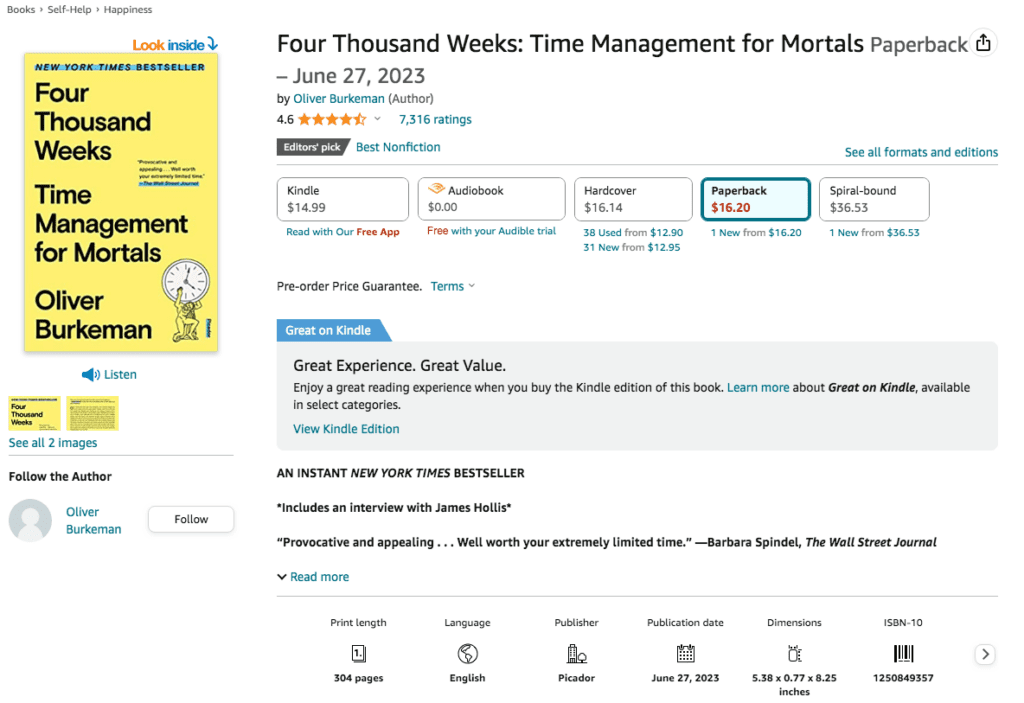Click the Look inside arrow above cover

213,44
